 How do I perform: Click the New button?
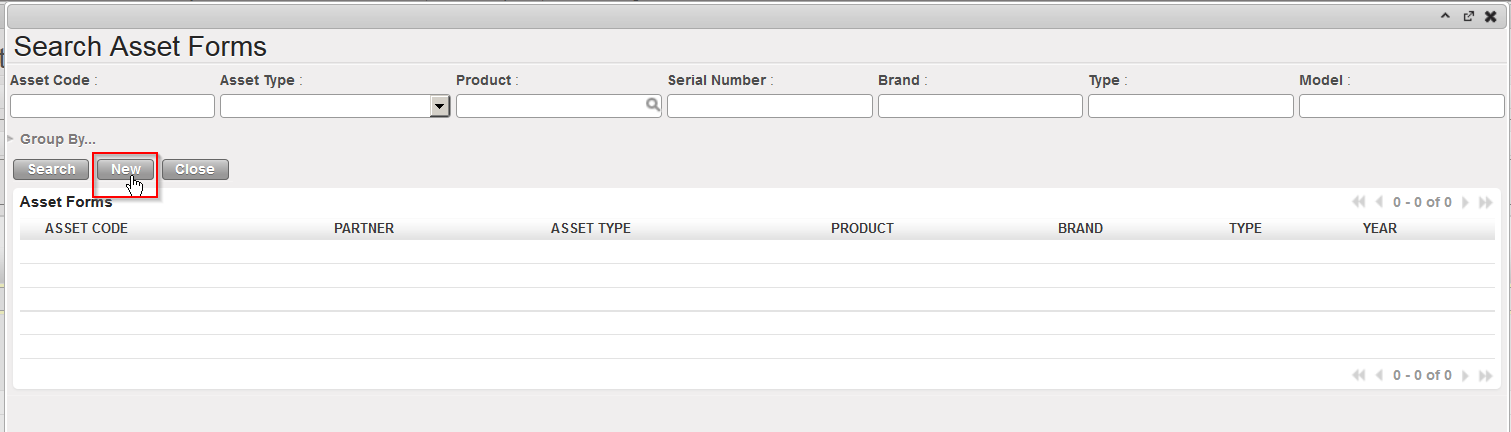point(125,170)
